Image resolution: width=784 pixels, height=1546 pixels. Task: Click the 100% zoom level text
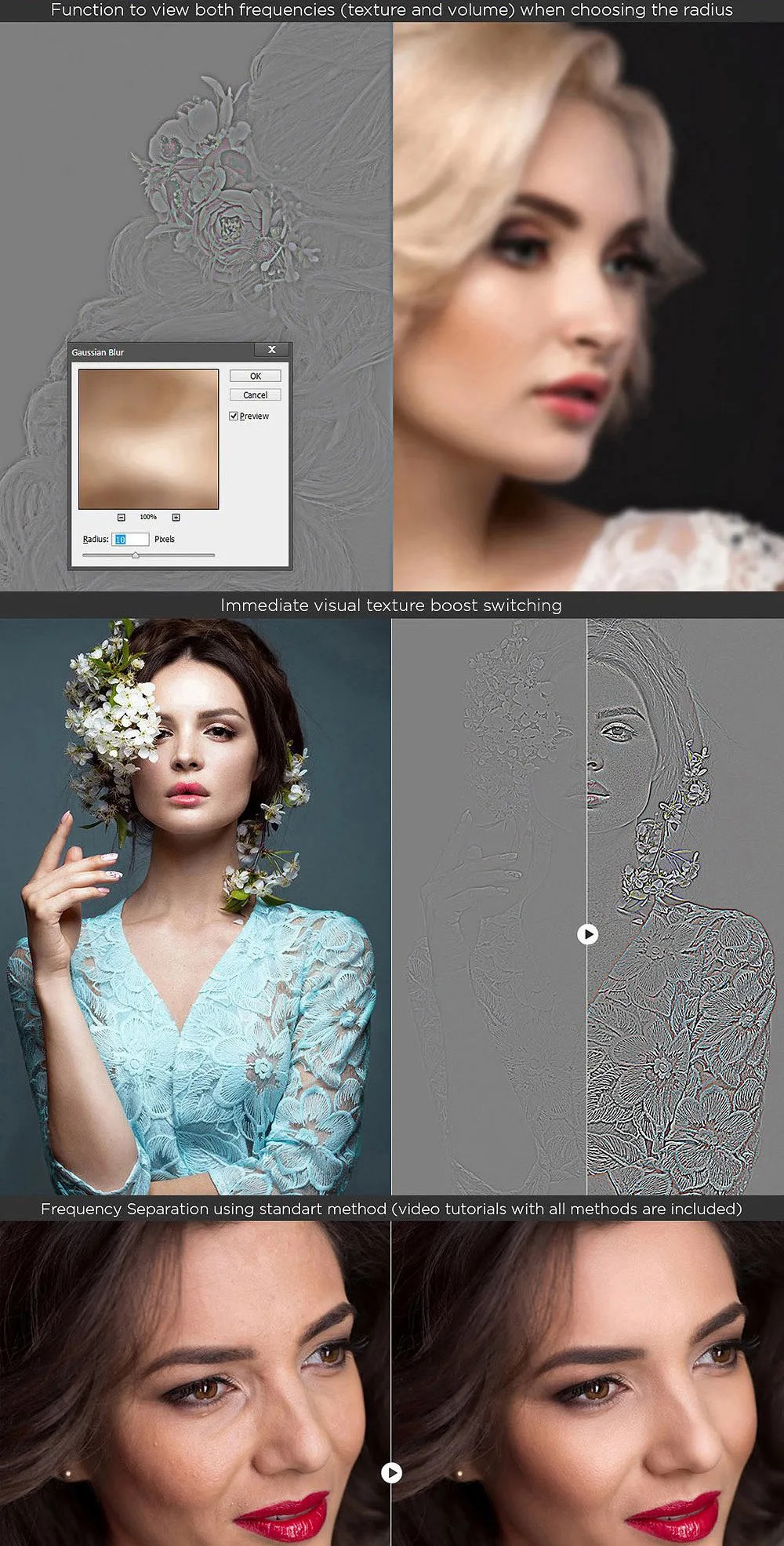[x=148, y=517]
